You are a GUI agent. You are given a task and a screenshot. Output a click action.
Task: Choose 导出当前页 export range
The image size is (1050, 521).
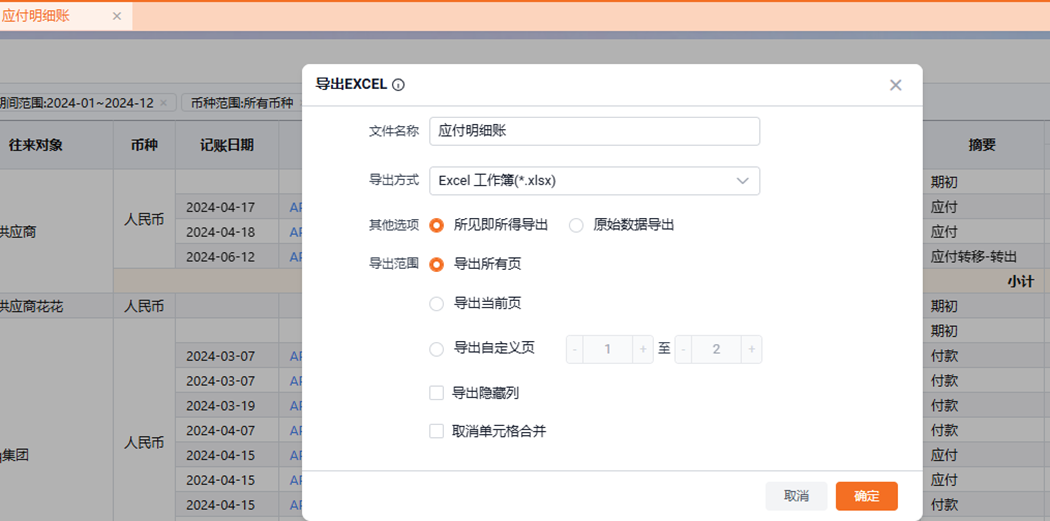[x=437, y=304]
